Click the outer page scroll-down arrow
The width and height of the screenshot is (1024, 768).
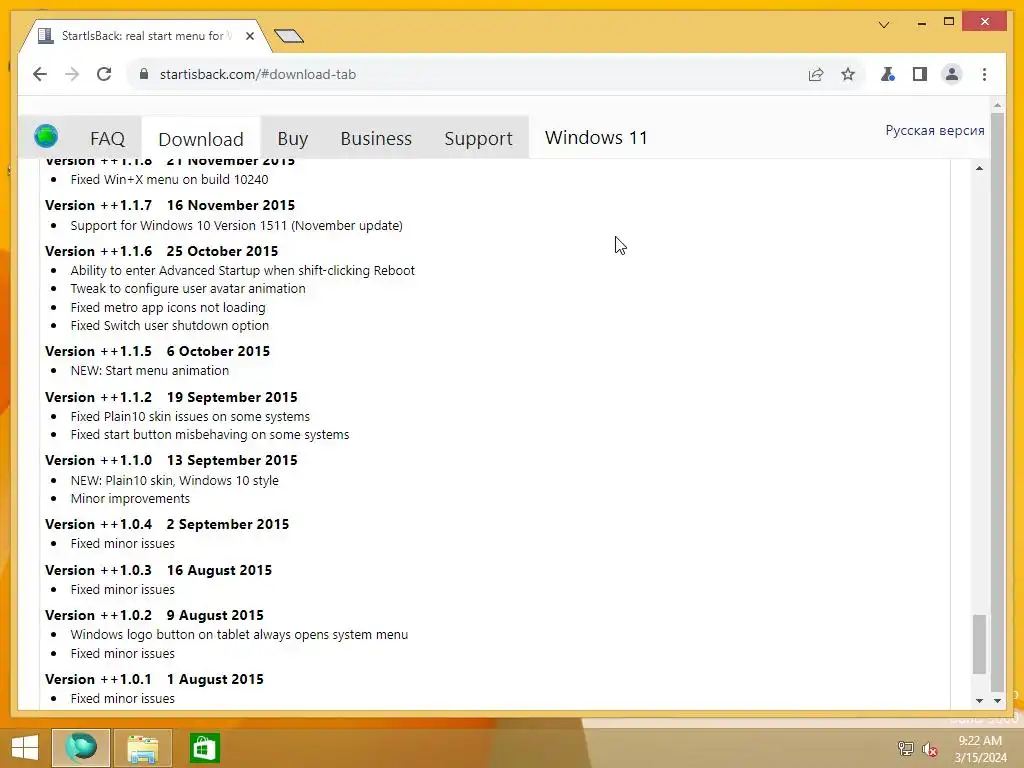(997, 700)
